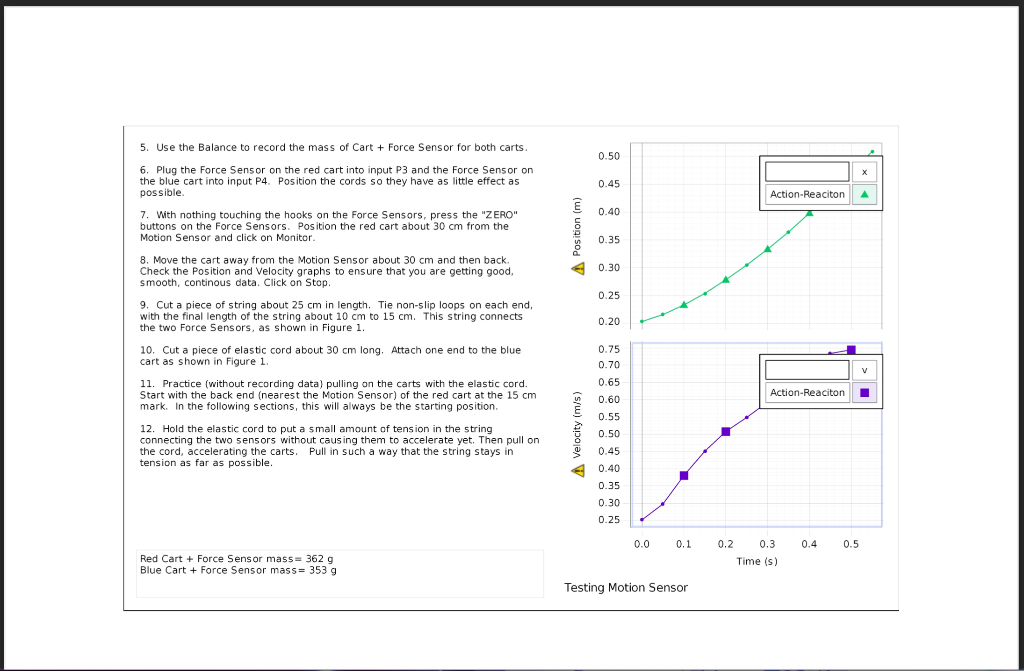The width and height of the screenshot is (1024, 671).
Task: Select Action-Reaciton label in velocity legend
Action: pos(807,393)
